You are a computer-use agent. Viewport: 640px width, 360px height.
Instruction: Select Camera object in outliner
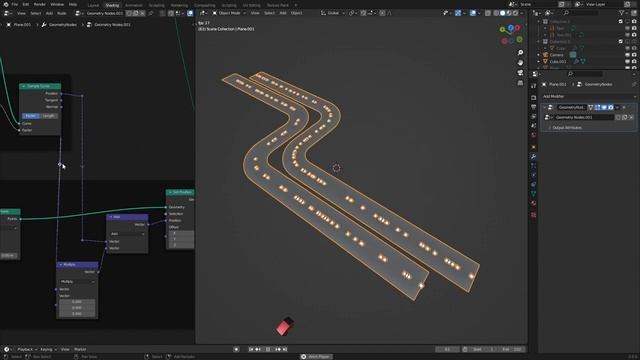pyautogui.click(x=556, y=55)
